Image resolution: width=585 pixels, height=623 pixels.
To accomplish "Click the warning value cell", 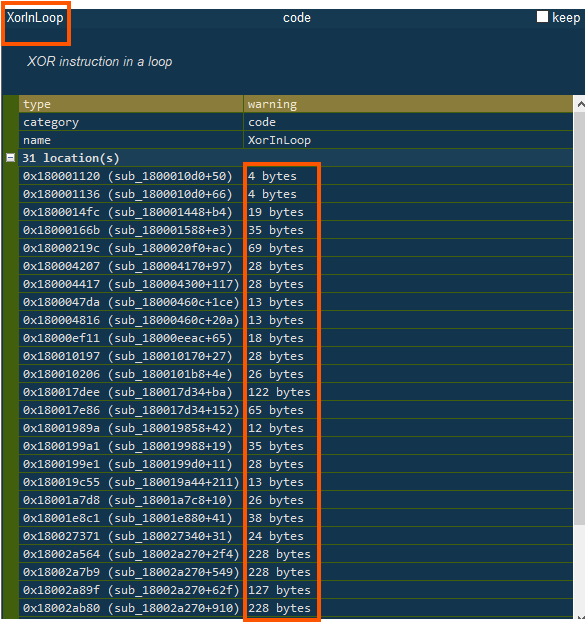I will [408, 104].
